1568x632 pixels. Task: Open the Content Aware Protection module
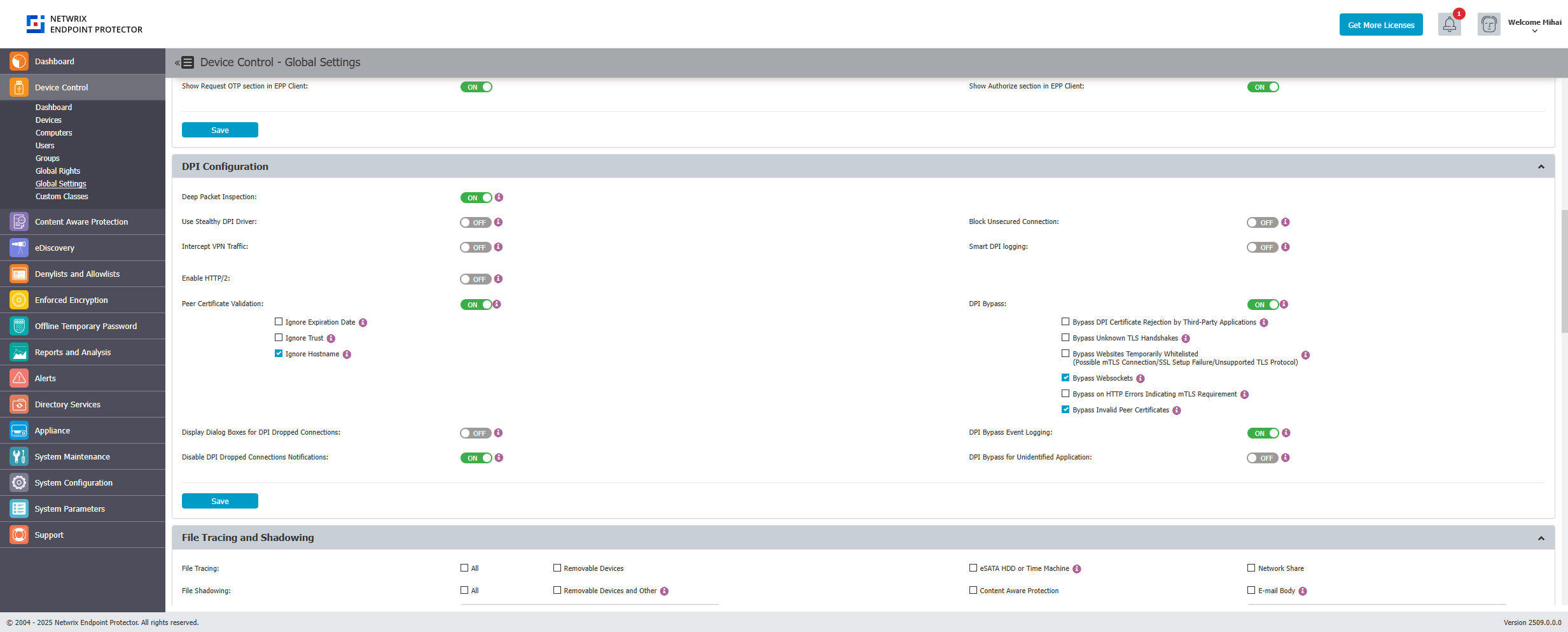pos(81,221)
